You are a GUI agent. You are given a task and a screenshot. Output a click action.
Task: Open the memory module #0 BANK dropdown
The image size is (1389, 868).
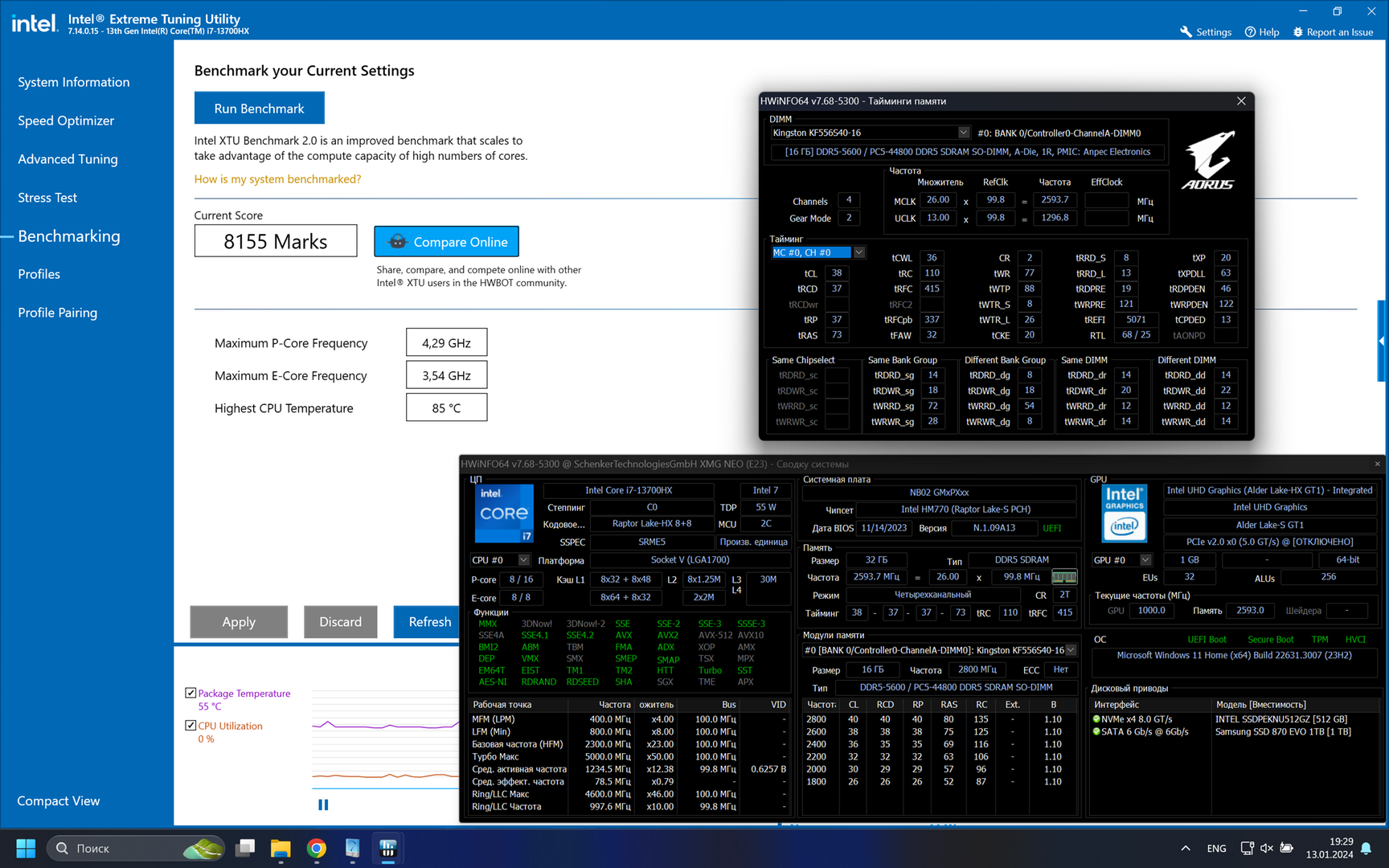coord(1070,650)
